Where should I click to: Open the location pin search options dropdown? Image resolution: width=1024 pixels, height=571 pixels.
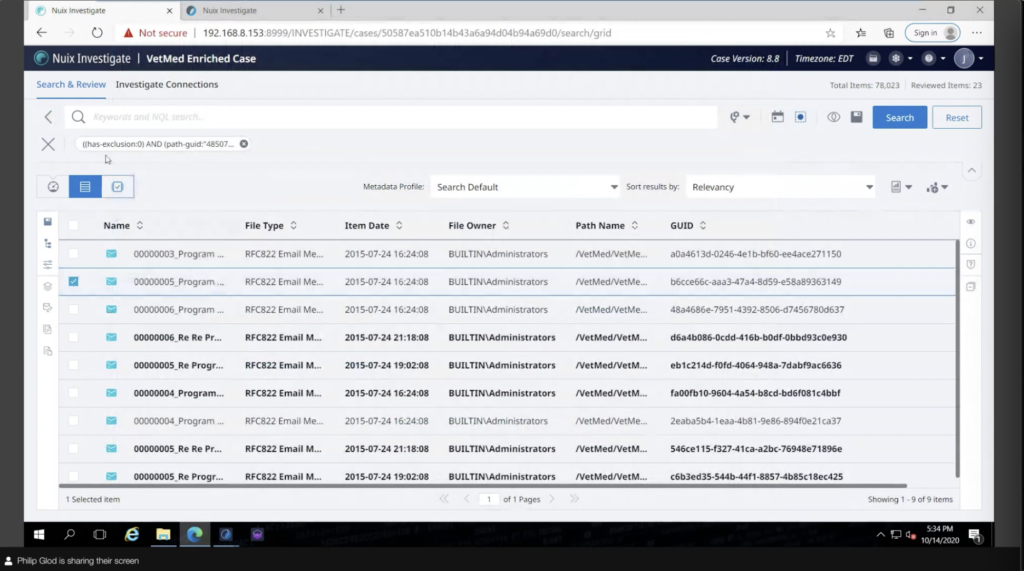pyautogui.click(x=739, y=117)
